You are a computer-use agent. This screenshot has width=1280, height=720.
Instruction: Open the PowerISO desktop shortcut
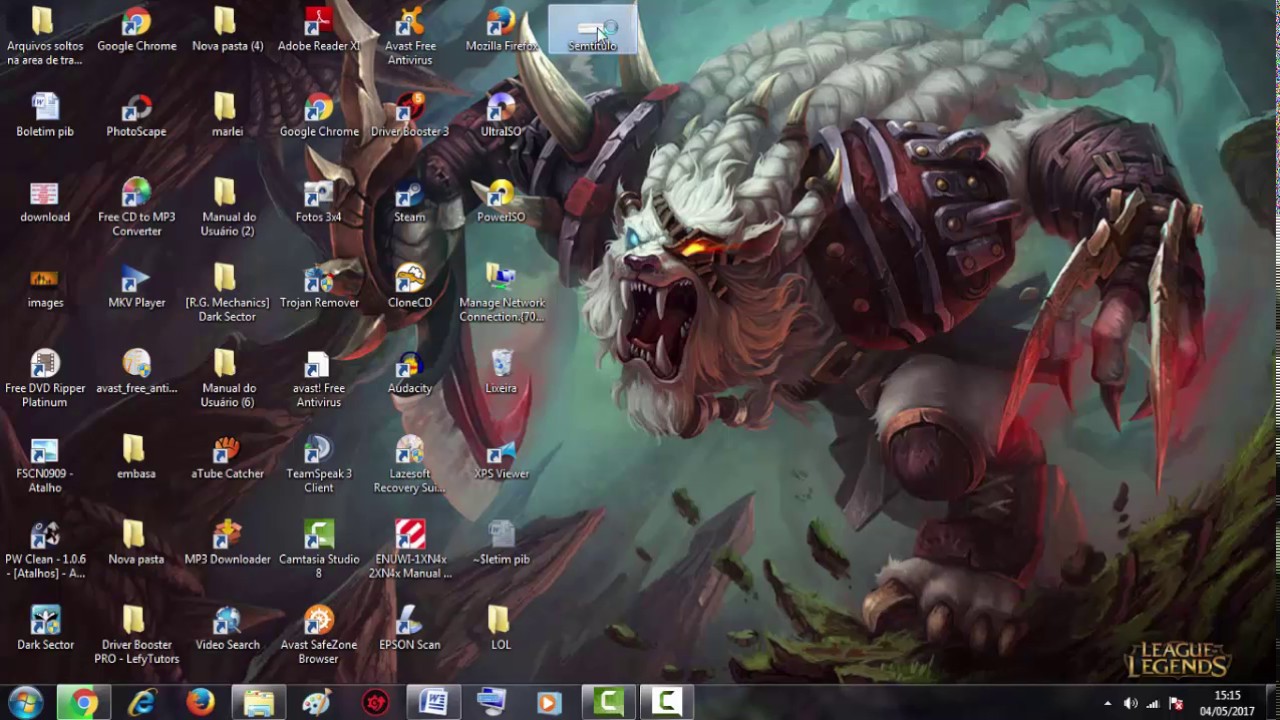point(501,200)
